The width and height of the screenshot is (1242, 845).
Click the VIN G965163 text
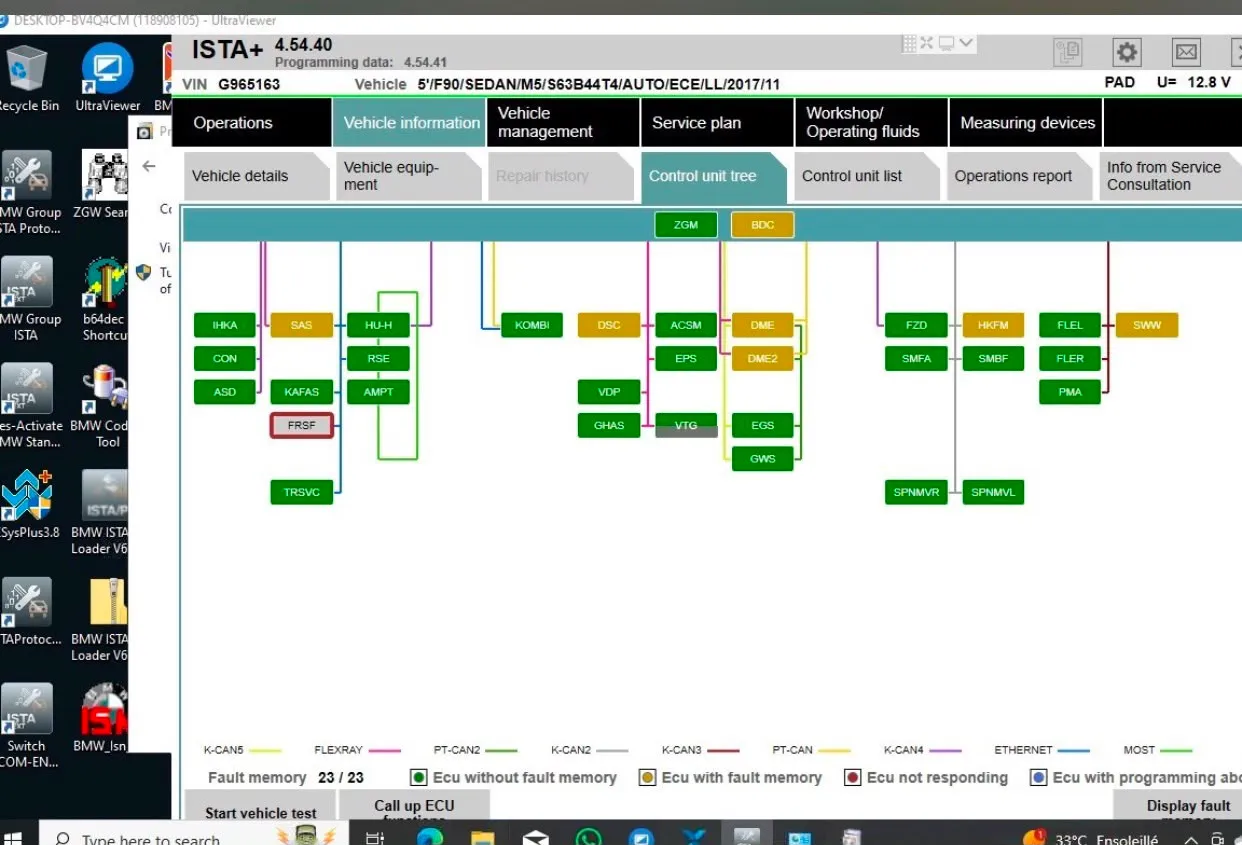(231, 84)
